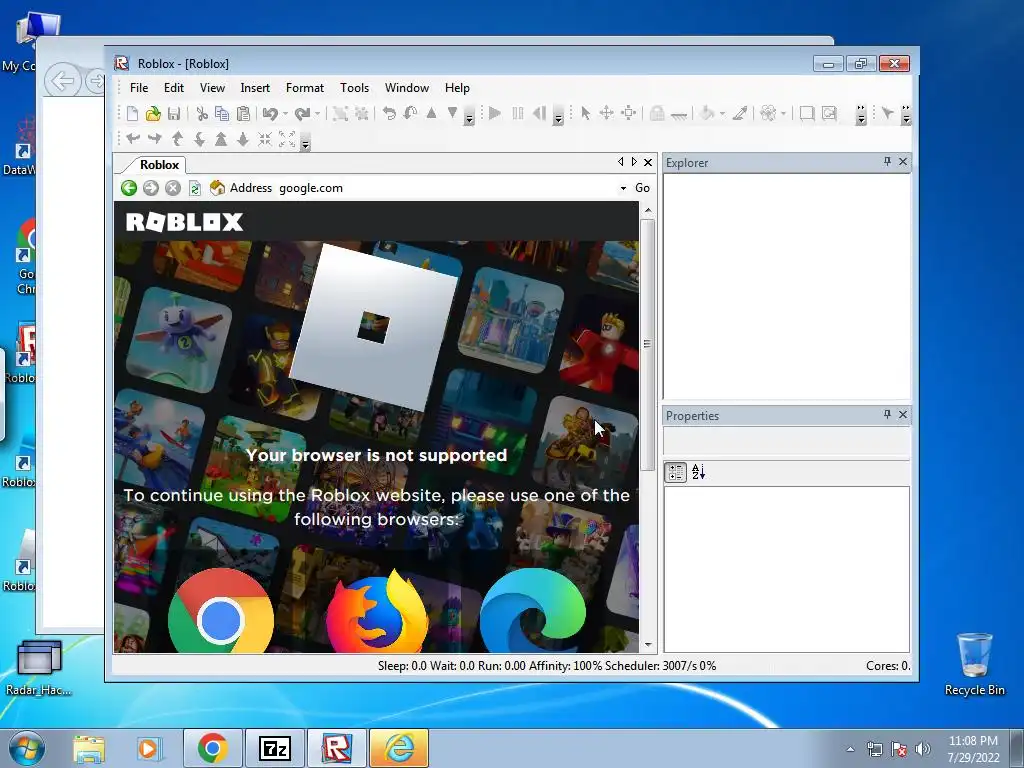Click the Pause button in toolbar
The width and height of the screenshot is (1024, 768).
click(517, 114)
